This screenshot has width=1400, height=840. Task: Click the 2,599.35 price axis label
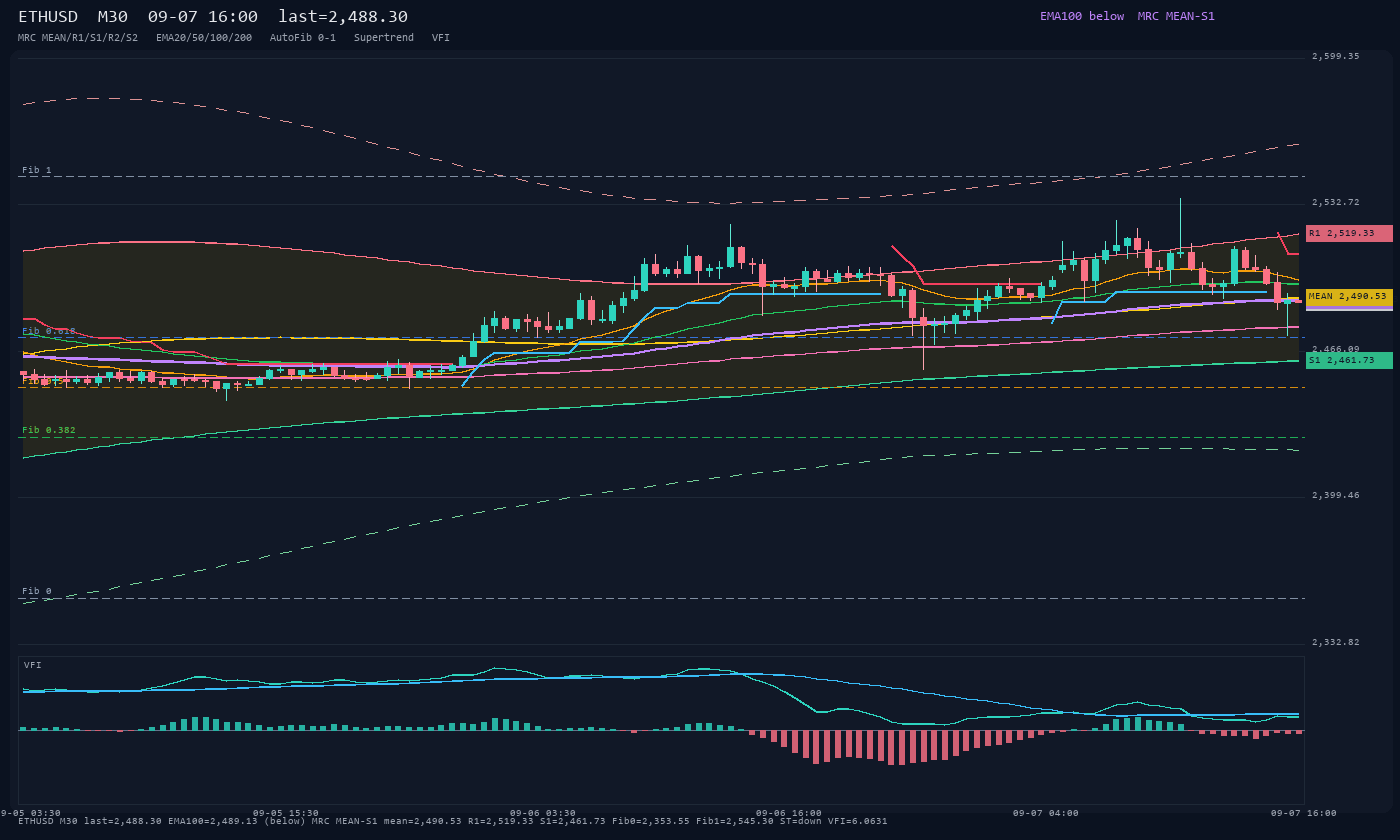[x=1336, y=56]
